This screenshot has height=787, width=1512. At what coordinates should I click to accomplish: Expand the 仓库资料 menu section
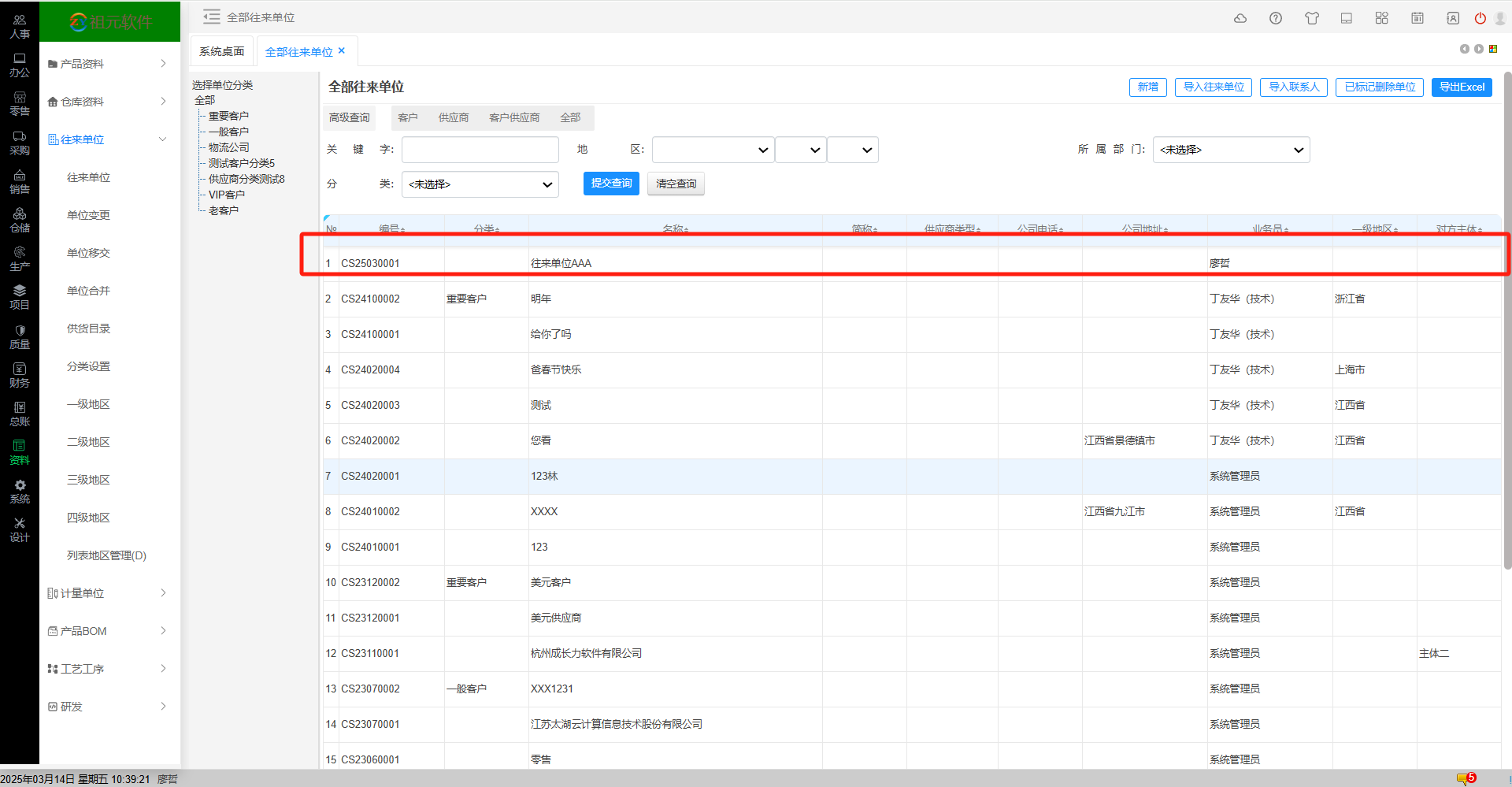point(109,102)
